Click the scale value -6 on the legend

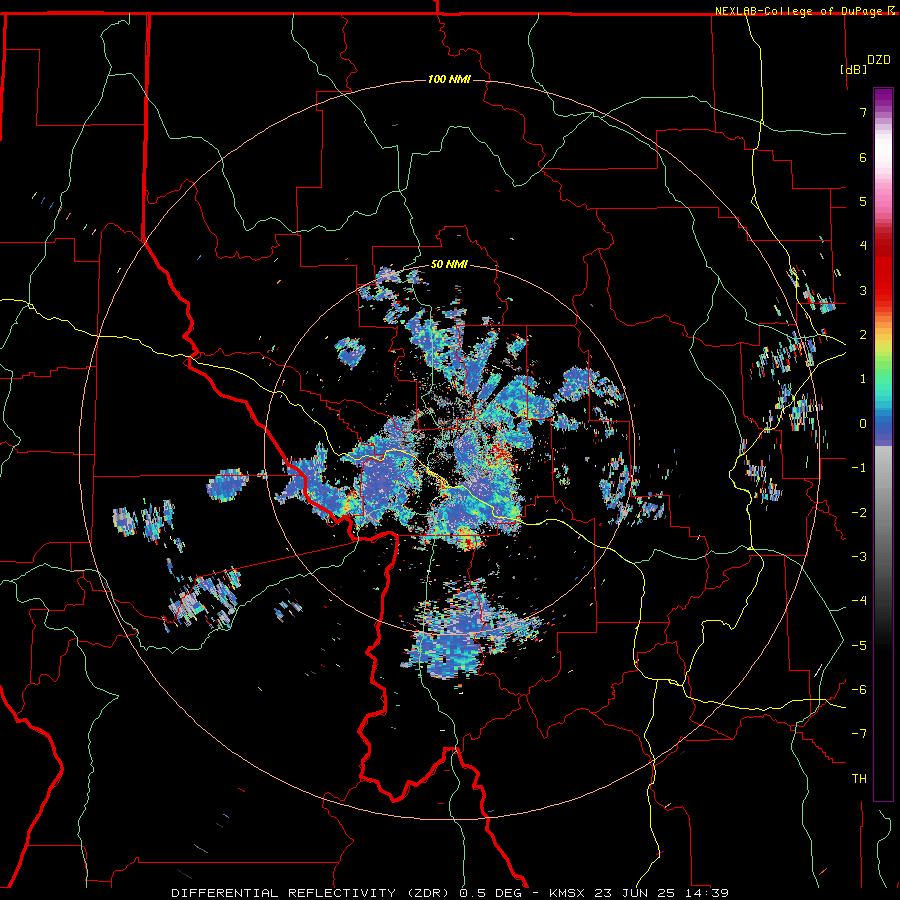(859, 690)
